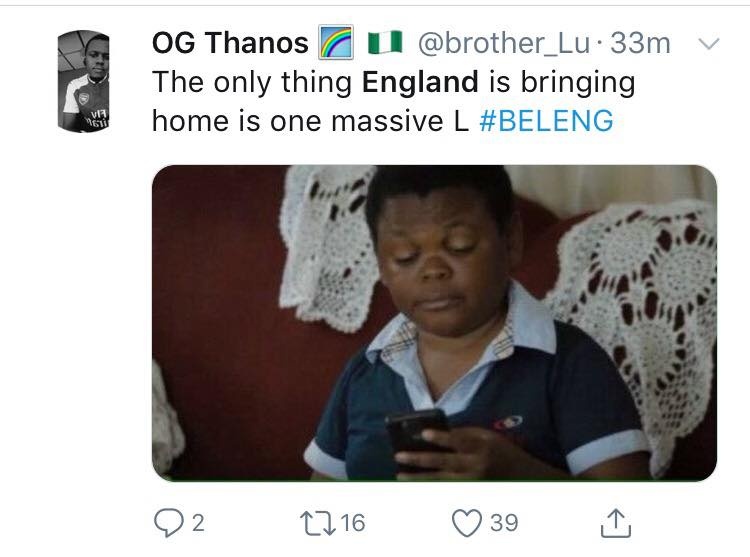Open the #BELENG hashtag
The width and height of the screenshot is (750, 557).
(546, 121)
